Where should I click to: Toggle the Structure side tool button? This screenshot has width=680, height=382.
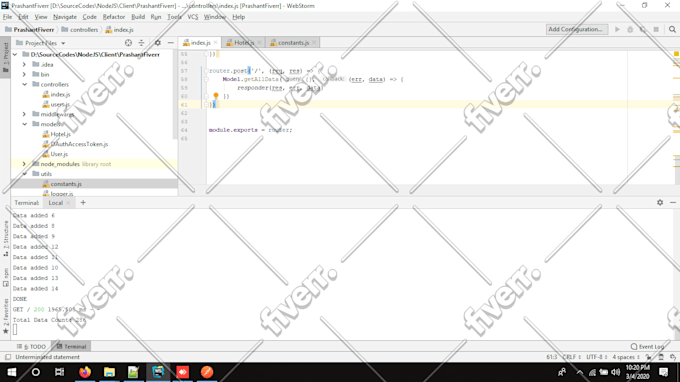[6, 238]
